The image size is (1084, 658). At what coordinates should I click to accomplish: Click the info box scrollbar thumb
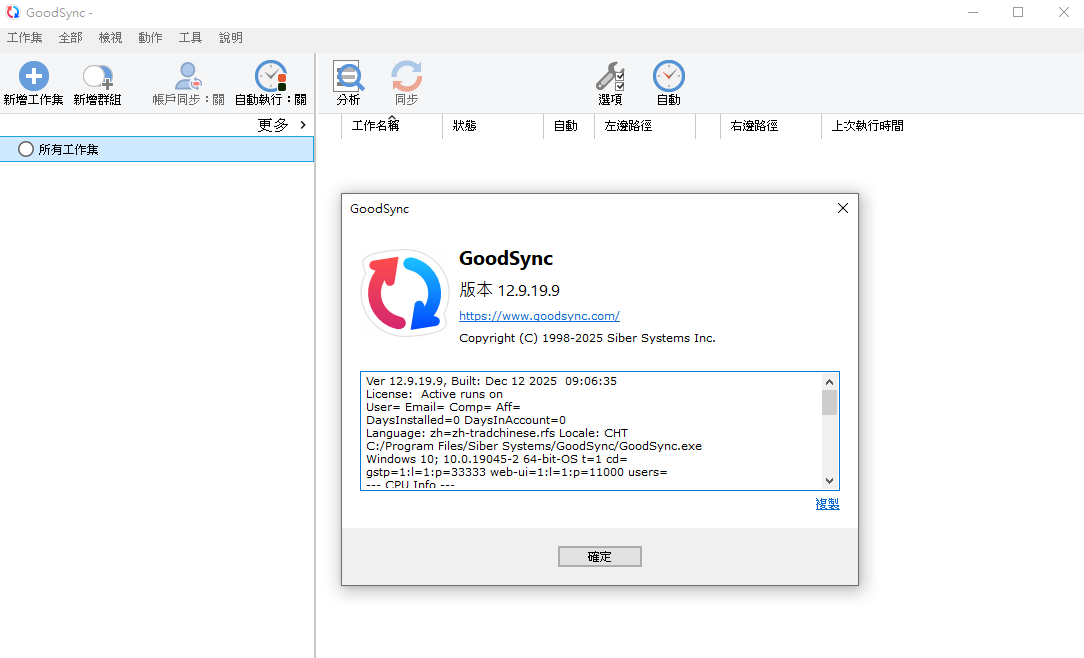830,402
